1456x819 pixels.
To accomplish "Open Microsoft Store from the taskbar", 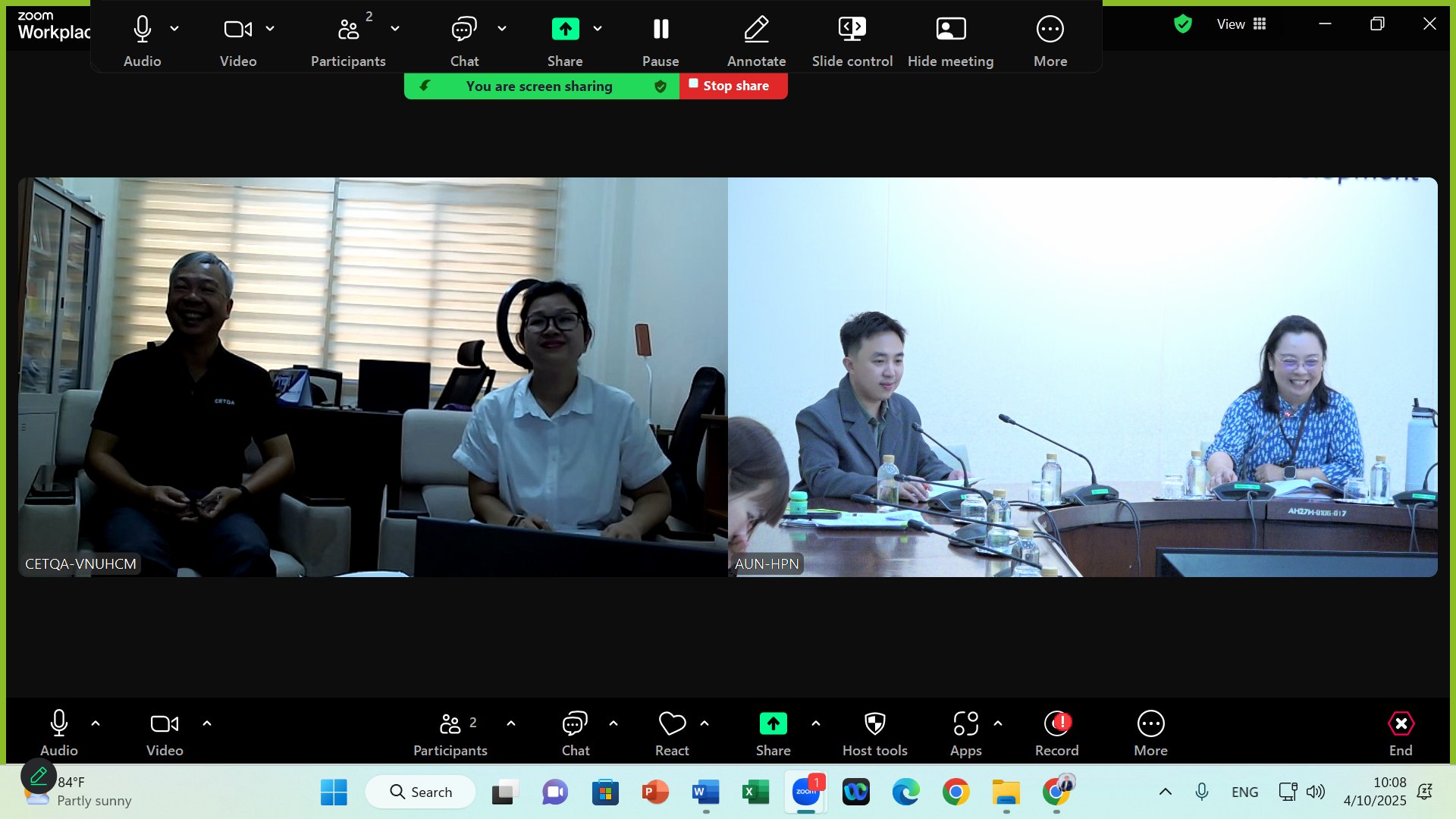I will [605, 792].
